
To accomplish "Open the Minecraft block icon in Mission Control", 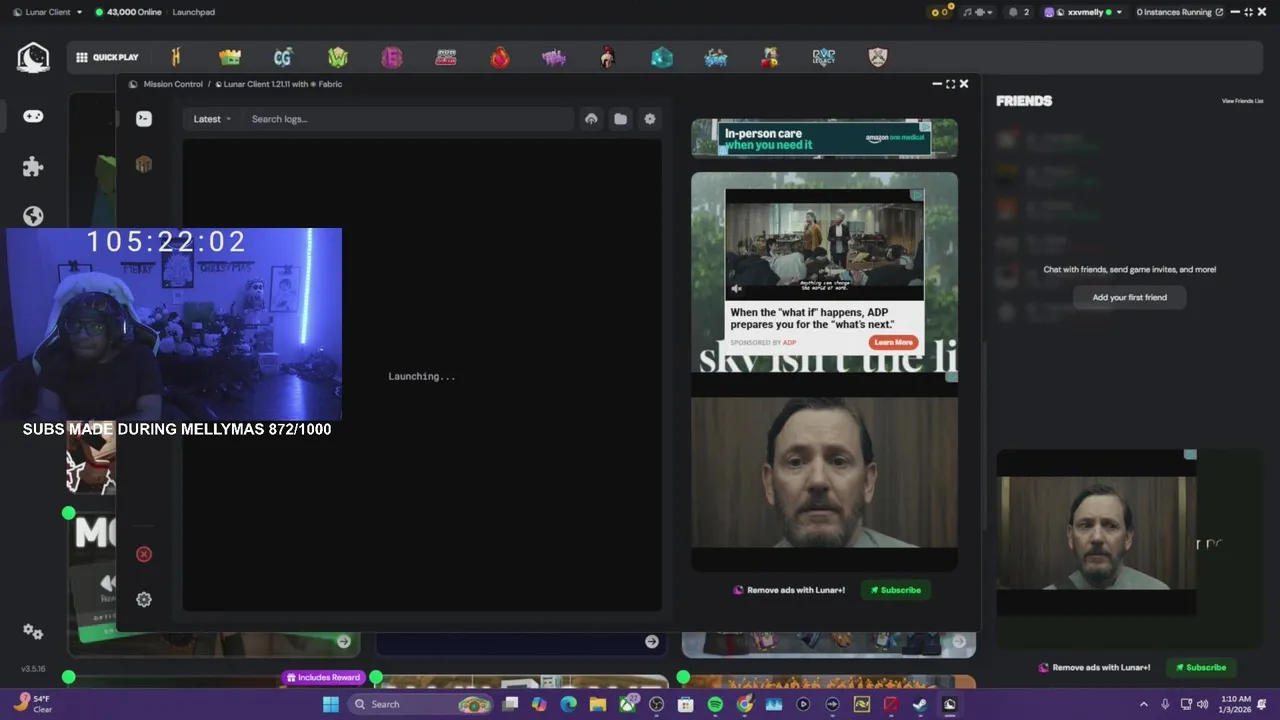I will coord(144,164).
